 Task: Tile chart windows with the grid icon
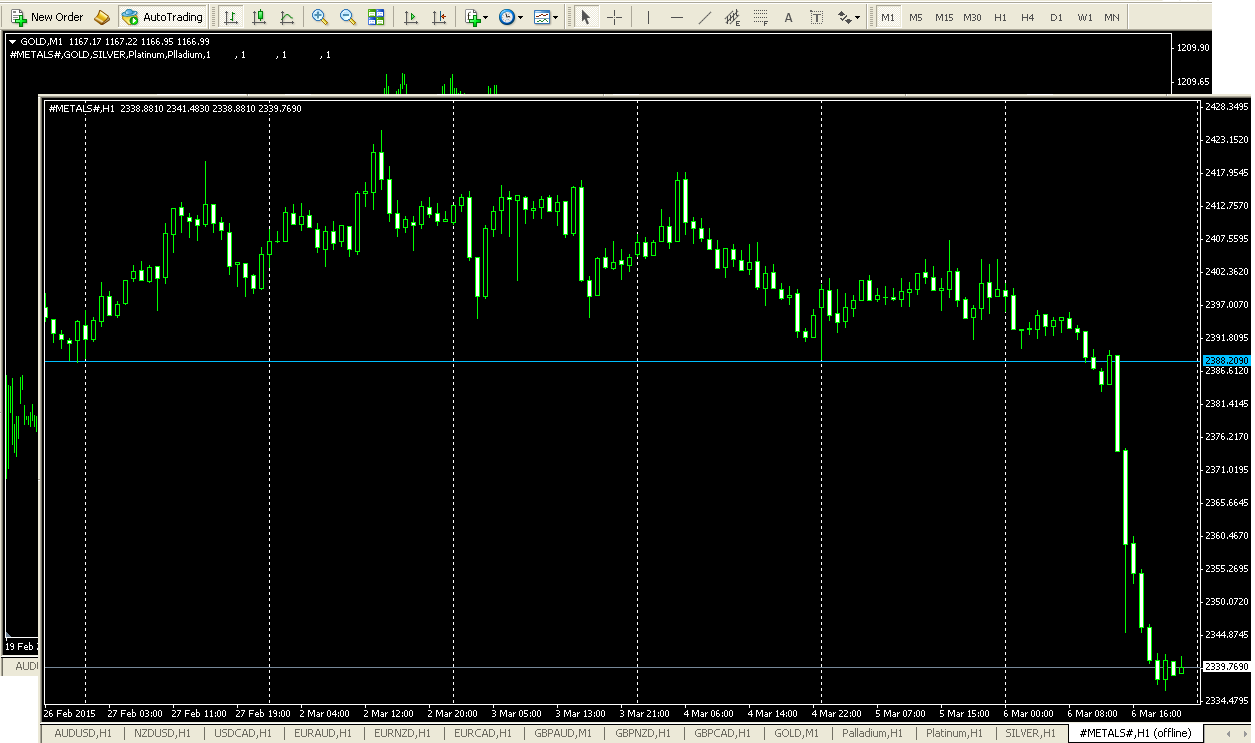click(376, 17)
